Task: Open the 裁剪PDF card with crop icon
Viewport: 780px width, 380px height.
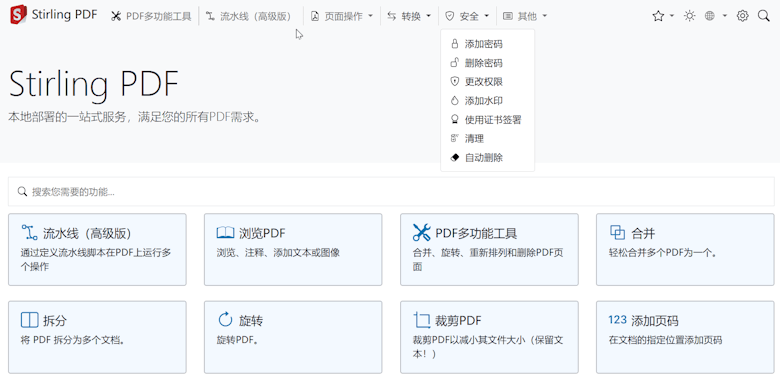Action: coord(489,337)
